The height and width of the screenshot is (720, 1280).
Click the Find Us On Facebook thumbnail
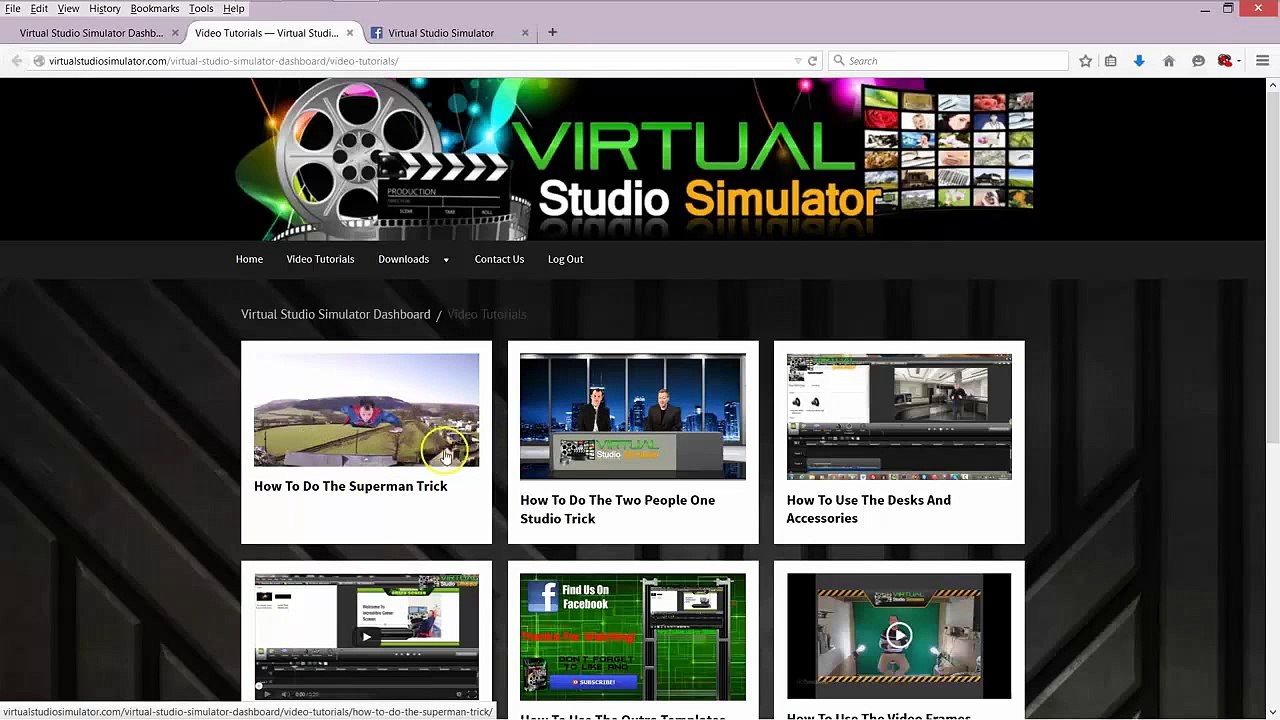tap(632, 636)
